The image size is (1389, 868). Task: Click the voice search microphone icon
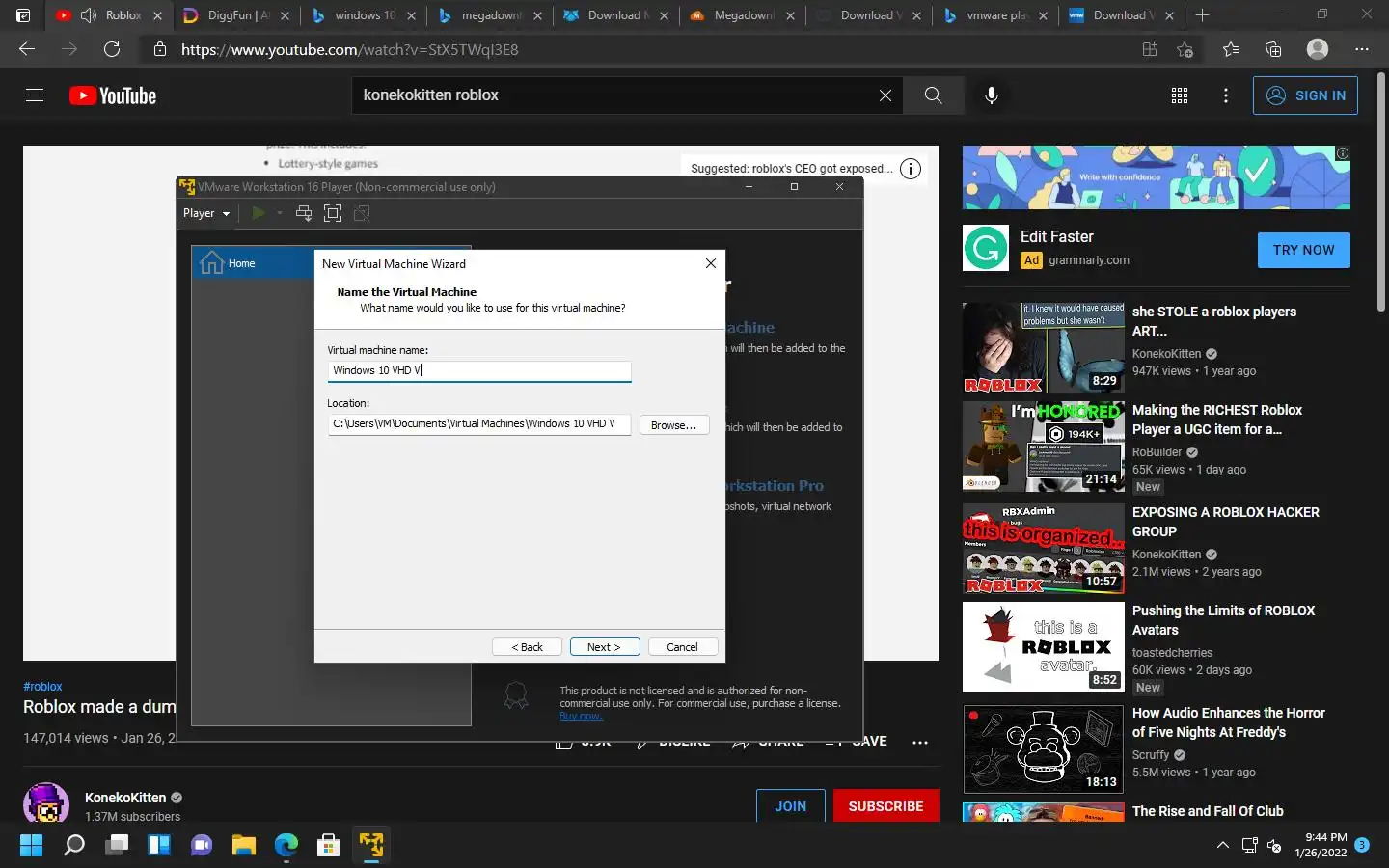(991, 95)
